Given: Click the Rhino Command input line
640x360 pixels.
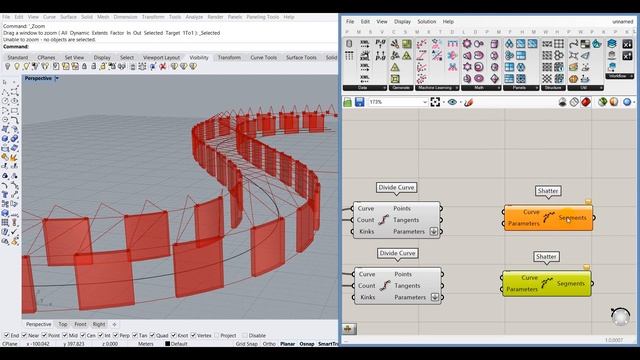Looking at the screenshot, I should pyautogui.click(x=169, y=47).
